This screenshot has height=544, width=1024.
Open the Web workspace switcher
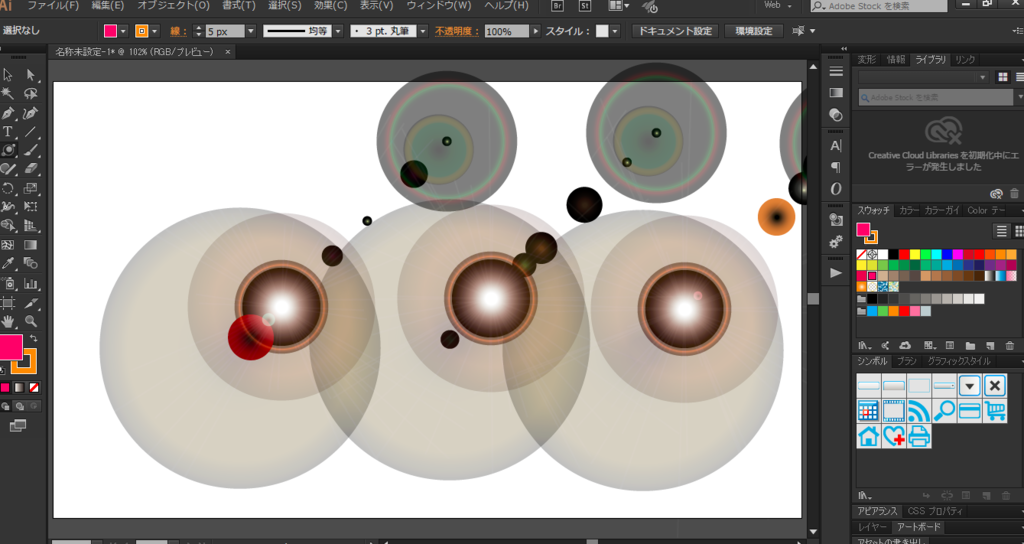pos(778,5)
